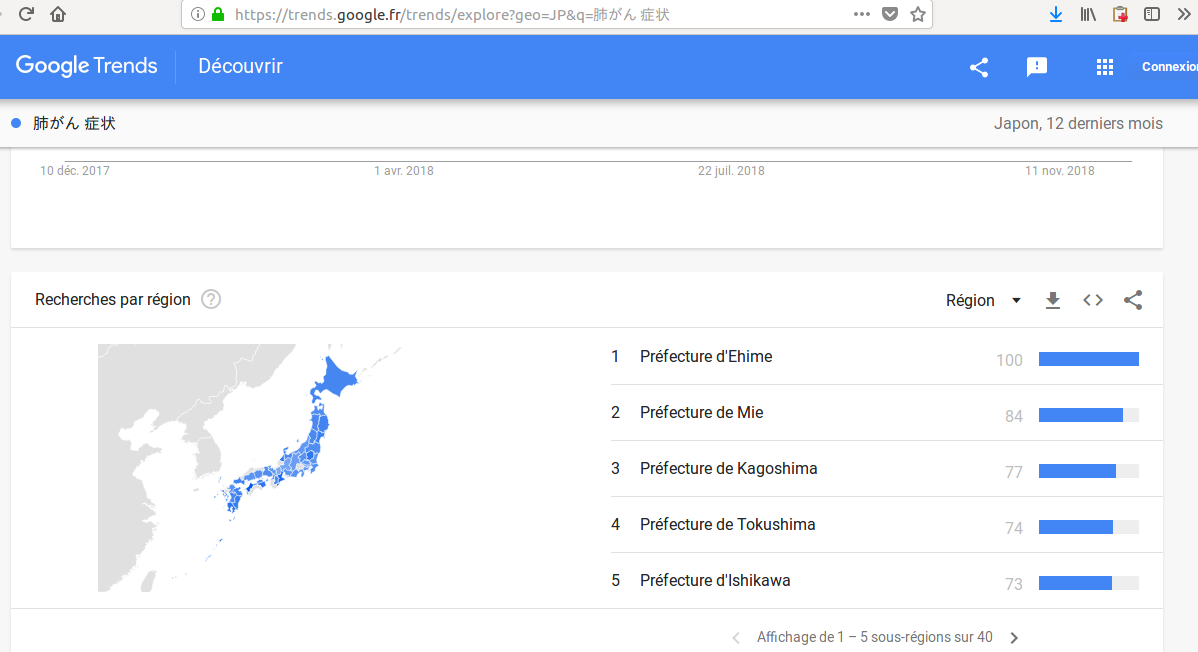The image size is (1198, 652).
Task: Select Préfecture d'Ehime in the list
Action: pos(706,357)
